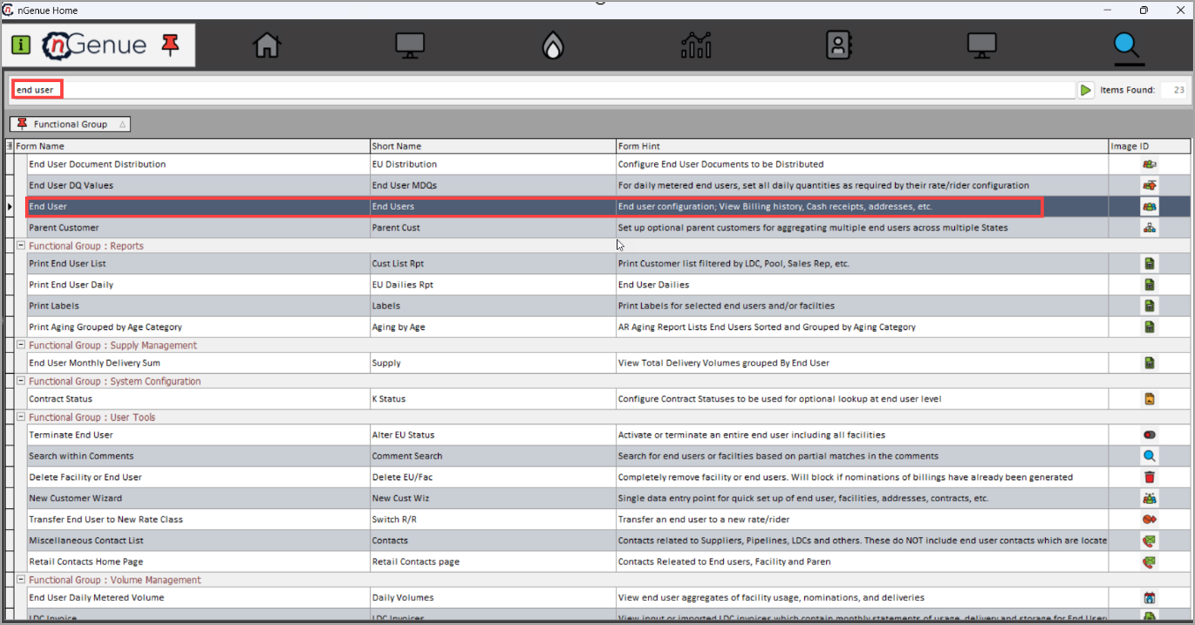Viewport: 1195px width, 625px height.
Task: Collapse Functional Group : Supply Management section
Action: pyautogui.click(x=21, y=345)
